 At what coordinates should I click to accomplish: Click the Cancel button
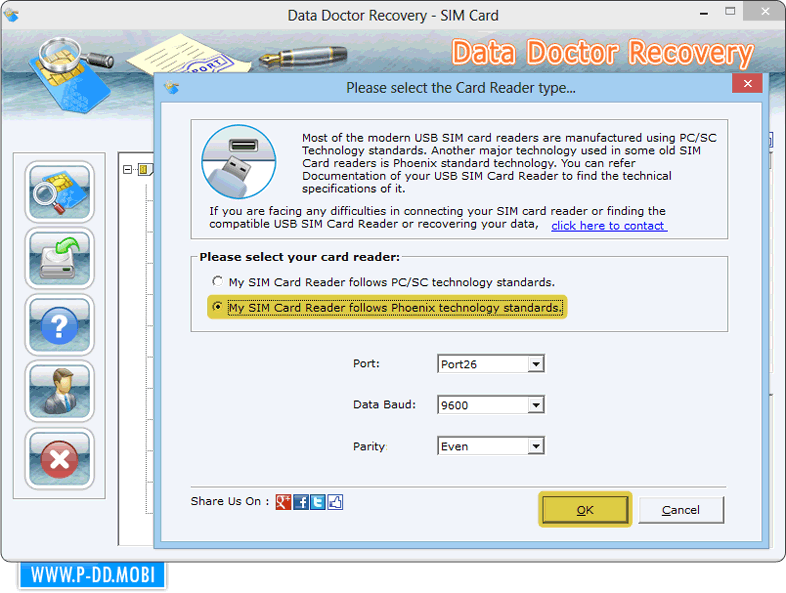(x=681, y=510)
